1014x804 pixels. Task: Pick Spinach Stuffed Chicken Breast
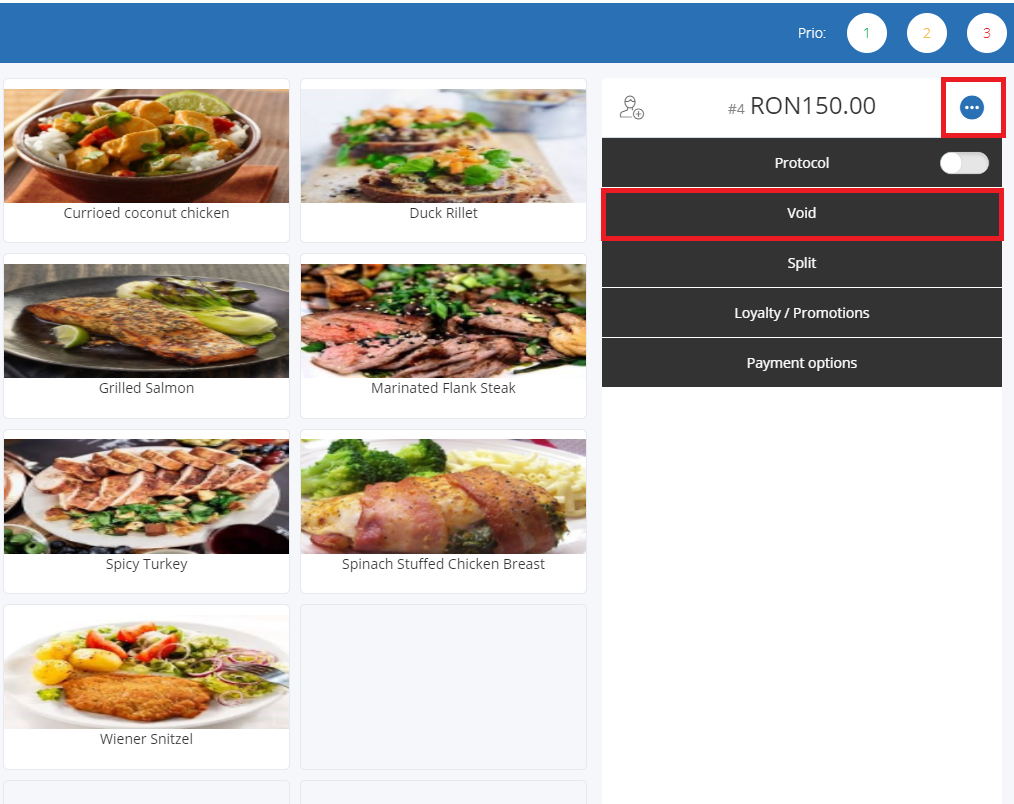coord(443,511)
